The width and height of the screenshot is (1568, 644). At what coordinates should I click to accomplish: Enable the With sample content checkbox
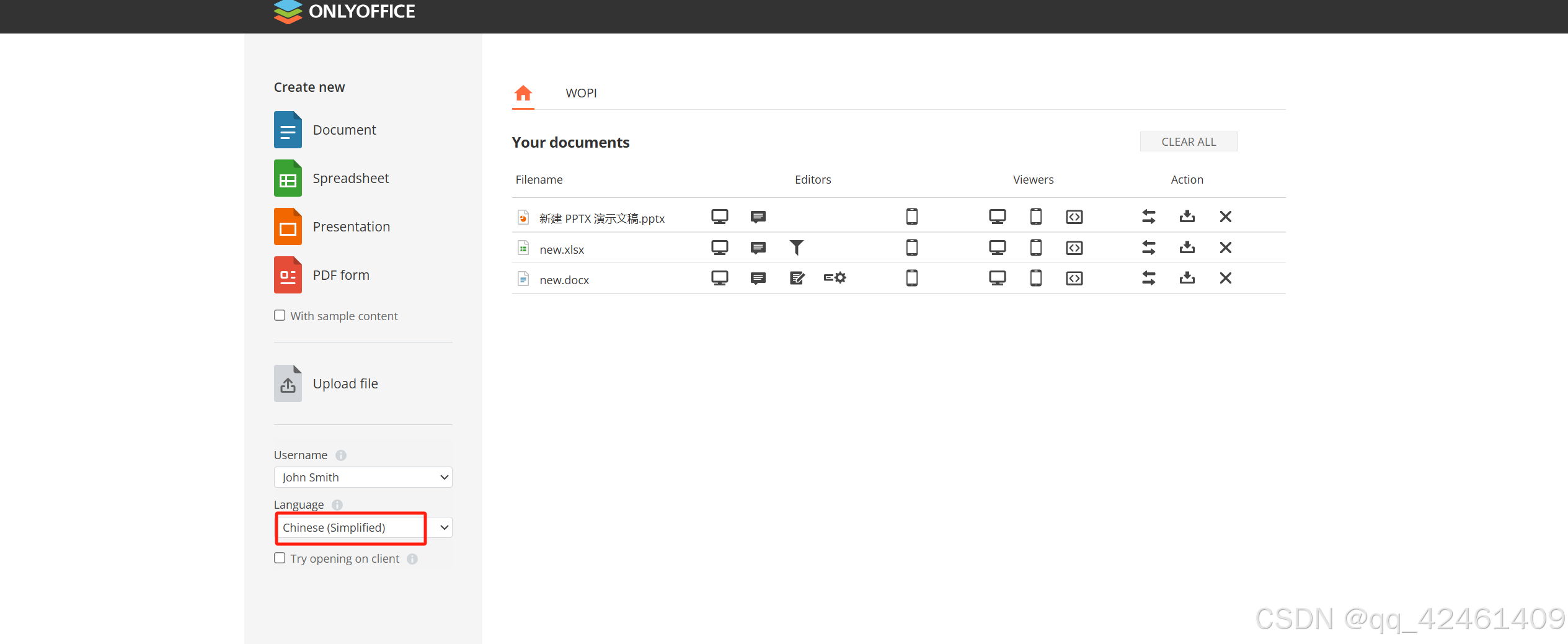point(280,315)
